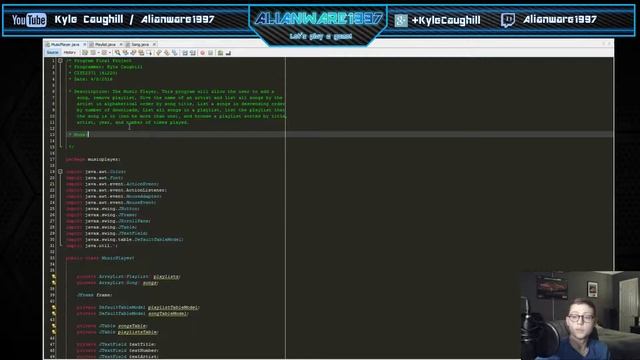The height and width of the screenshot is (360, 640).
Task: Click the java.awt.event.ActionListener import line
Action: (x=116, y=190)
